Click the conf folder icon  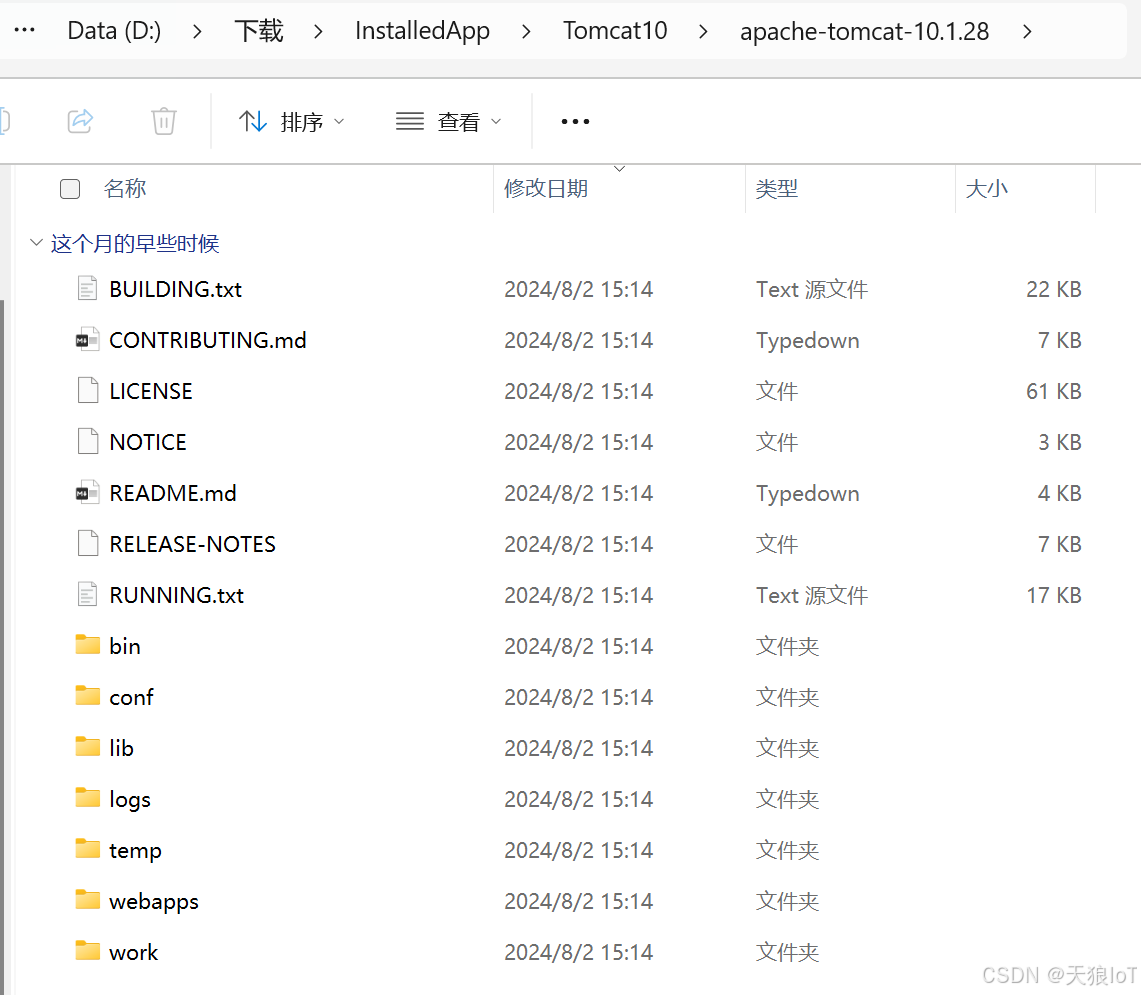(87, 696)
